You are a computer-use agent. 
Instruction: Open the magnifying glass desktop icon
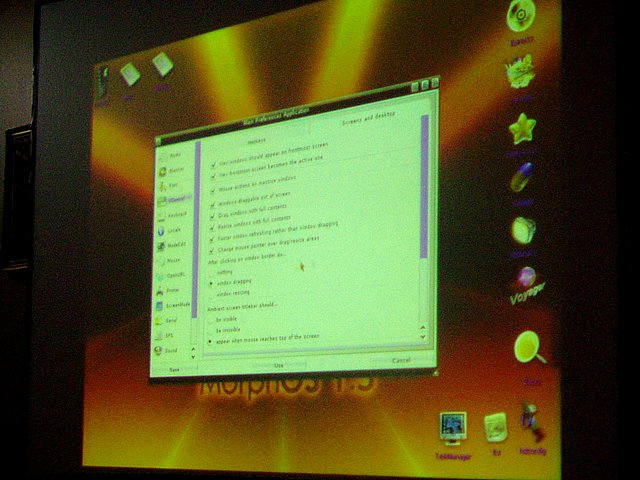[529, 348]
